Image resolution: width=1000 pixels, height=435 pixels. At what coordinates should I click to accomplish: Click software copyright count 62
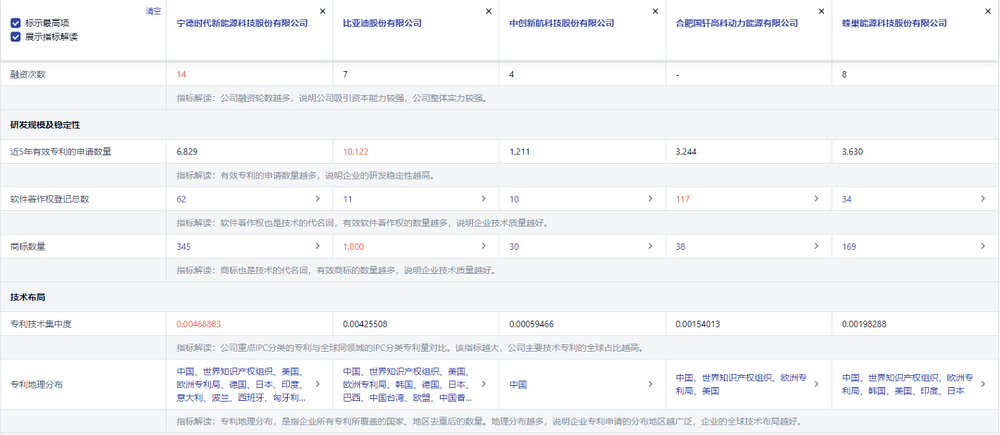181,199
